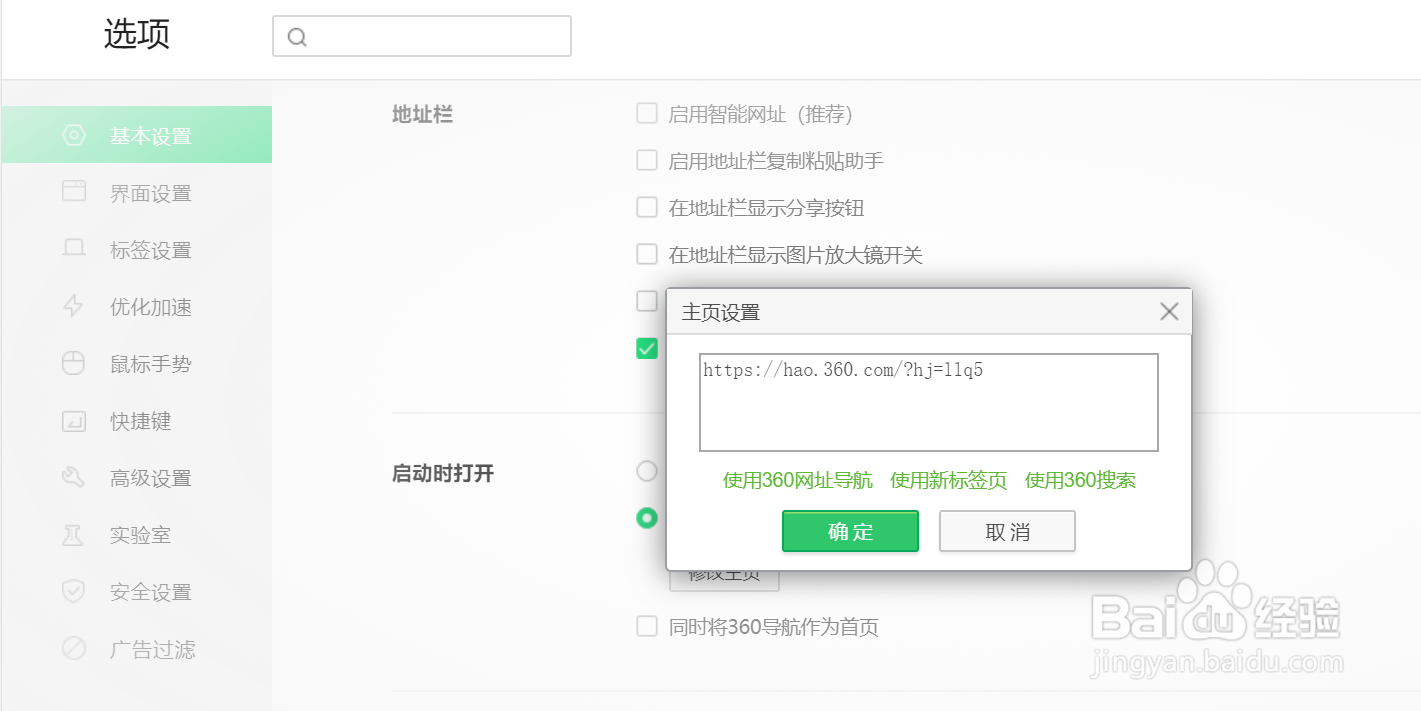Screen dimensions: 1421x711
Task: Close the 主页设置 dialog
Action: [1169, 312]
